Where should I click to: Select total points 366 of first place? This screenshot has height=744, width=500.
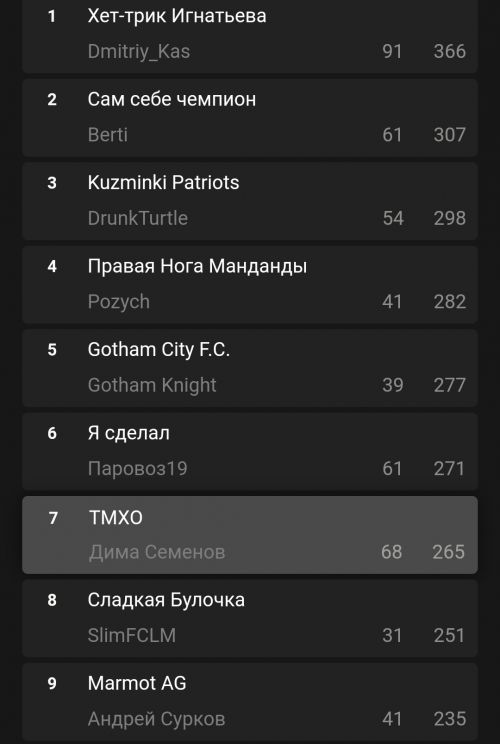pos(450,52)
